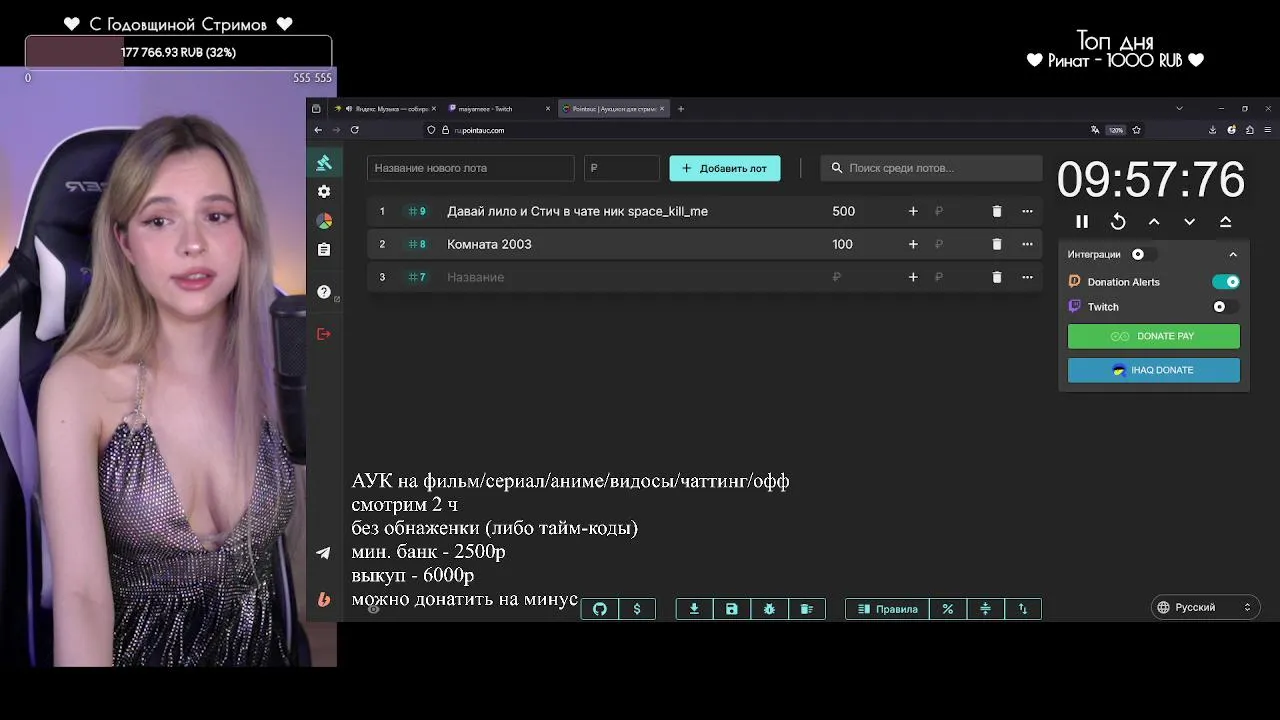This screenshot has height=720, width=1280.
Task: Open the clipboard history icon in sidebar
Action: (x=324, y=250)
